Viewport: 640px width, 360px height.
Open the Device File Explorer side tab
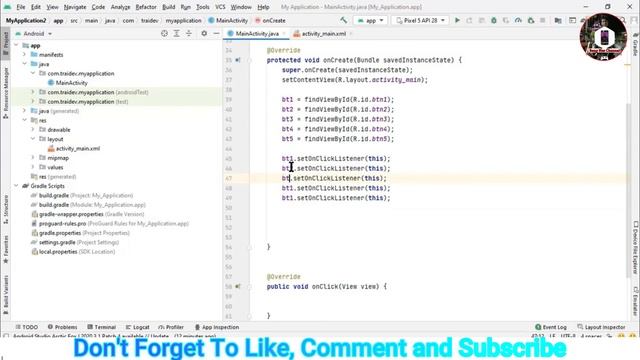pyautogui.click(x=635, y=247)
